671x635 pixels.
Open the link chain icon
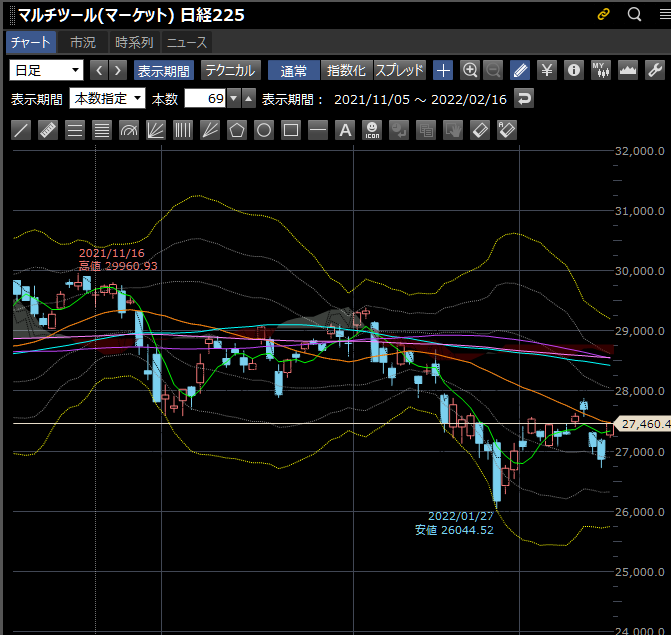[x=603, y=14]
